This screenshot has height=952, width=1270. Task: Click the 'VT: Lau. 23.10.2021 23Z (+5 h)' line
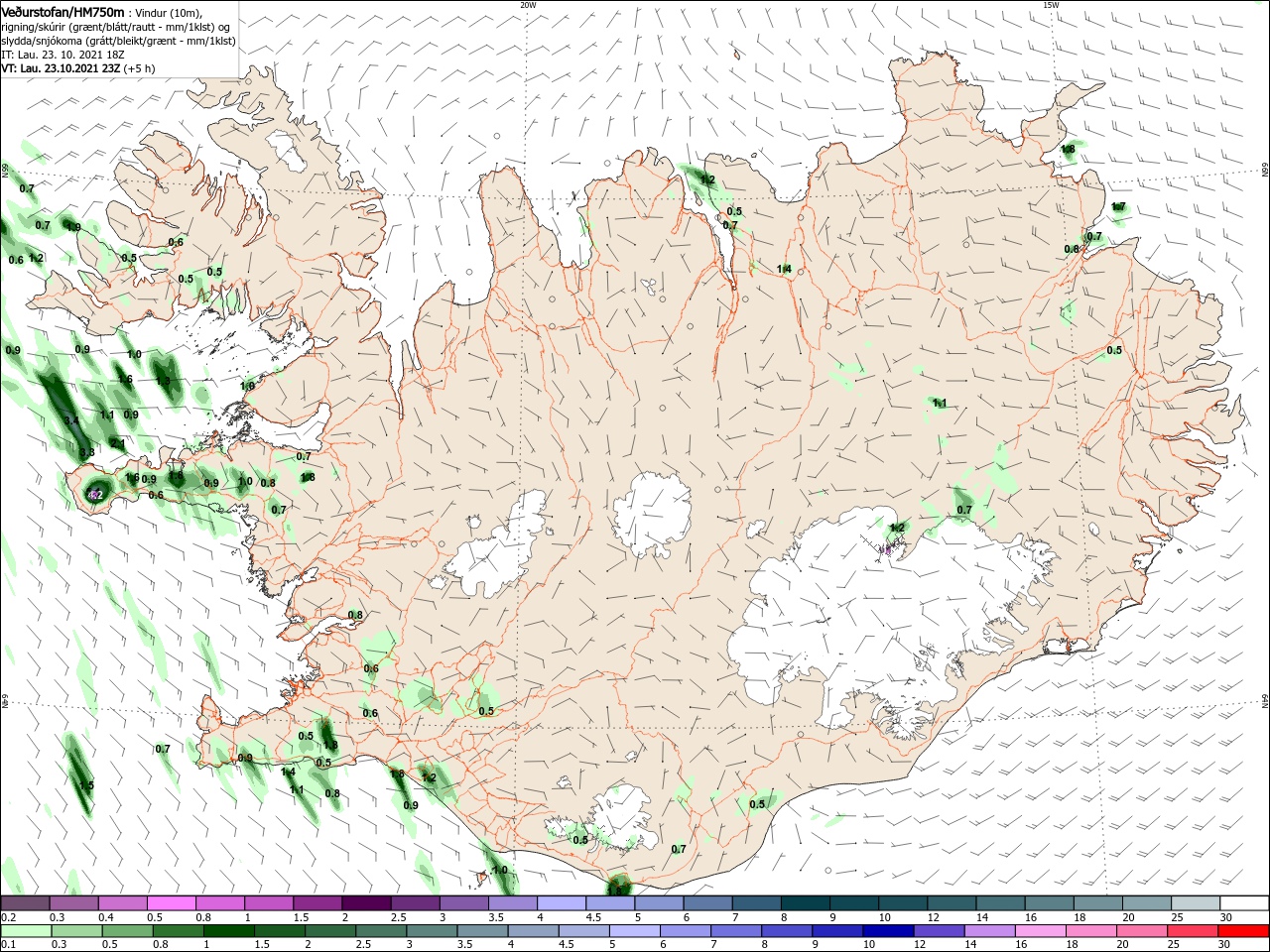[77, 68]
